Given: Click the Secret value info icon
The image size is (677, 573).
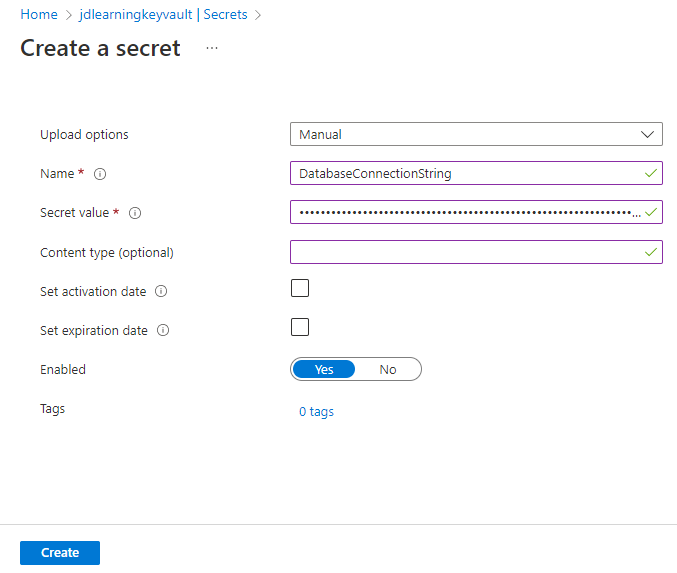Looking at the screenshot, I should [x=135, y=213].
